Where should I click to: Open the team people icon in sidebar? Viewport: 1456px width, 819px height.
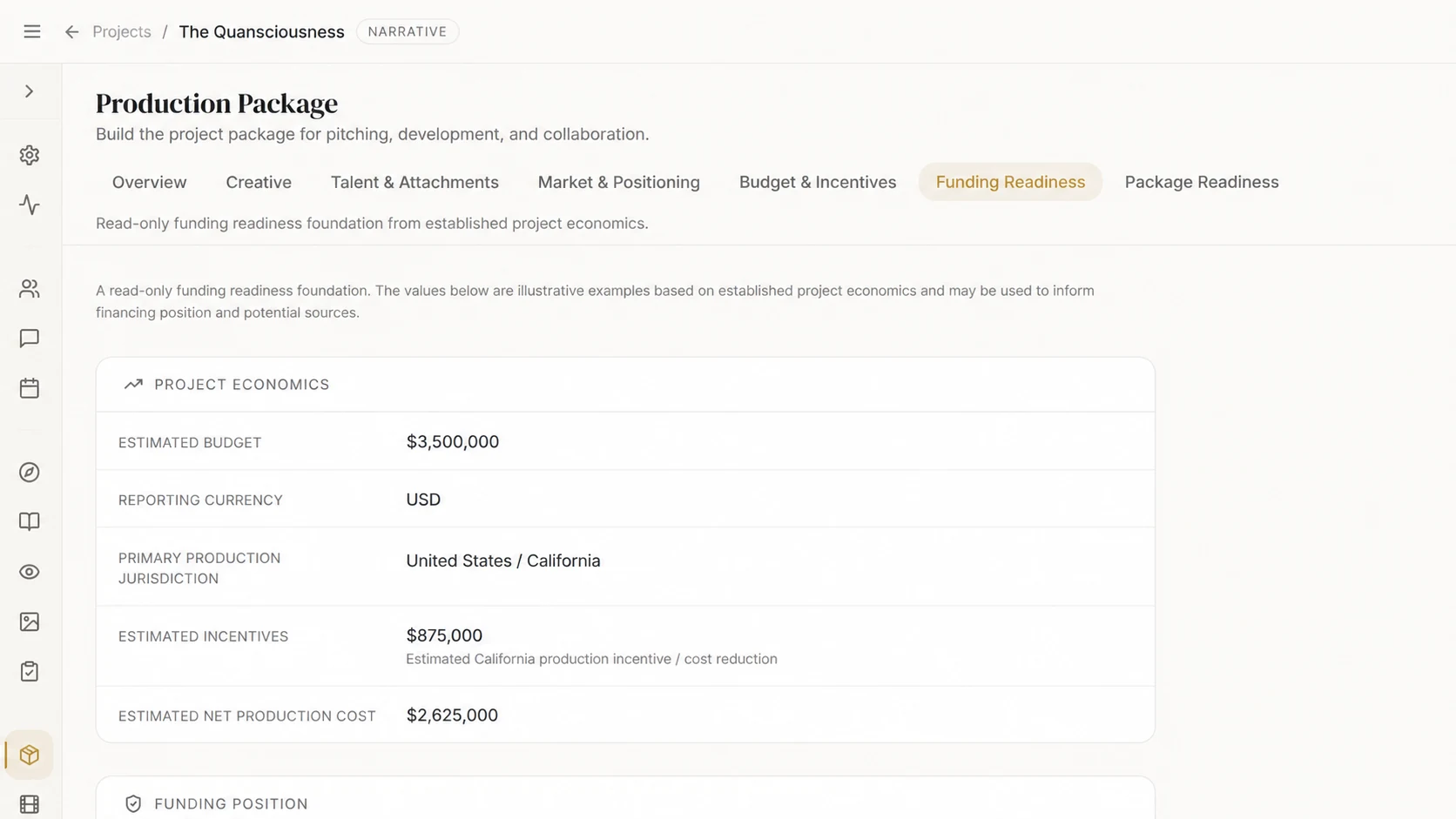coord(30,288)
